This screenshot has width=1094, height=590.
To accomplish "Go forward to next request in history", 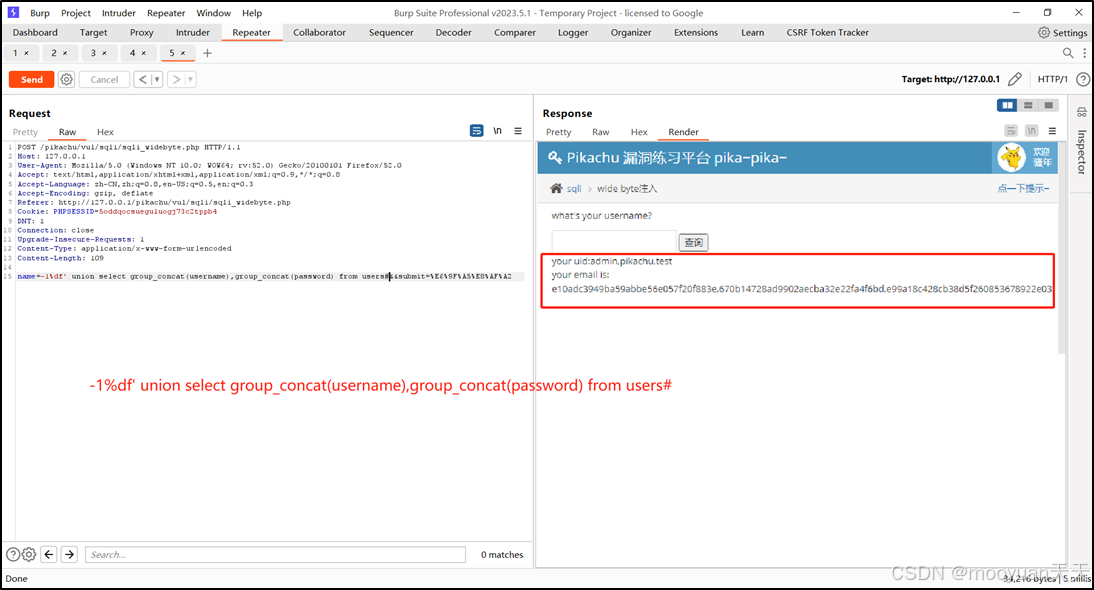I will click(x=176, y=80).
